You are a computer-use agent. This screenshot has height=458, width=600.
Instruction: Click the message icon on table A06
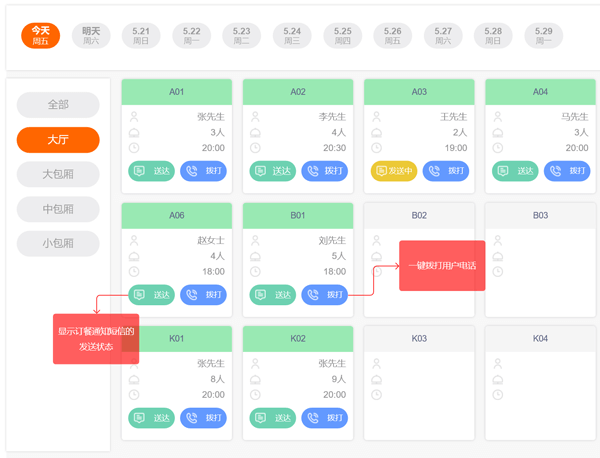click(140, 295)
